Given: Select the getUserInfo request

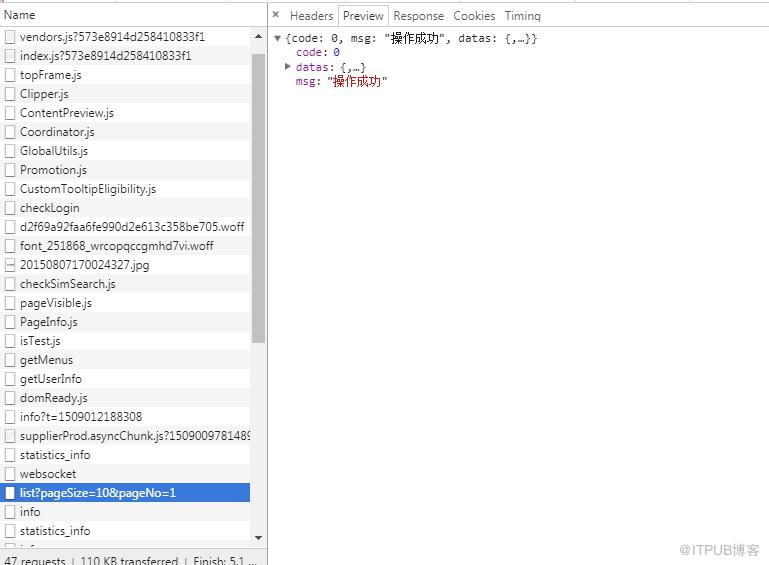Looking at the screenshot, I should point(127,379).
